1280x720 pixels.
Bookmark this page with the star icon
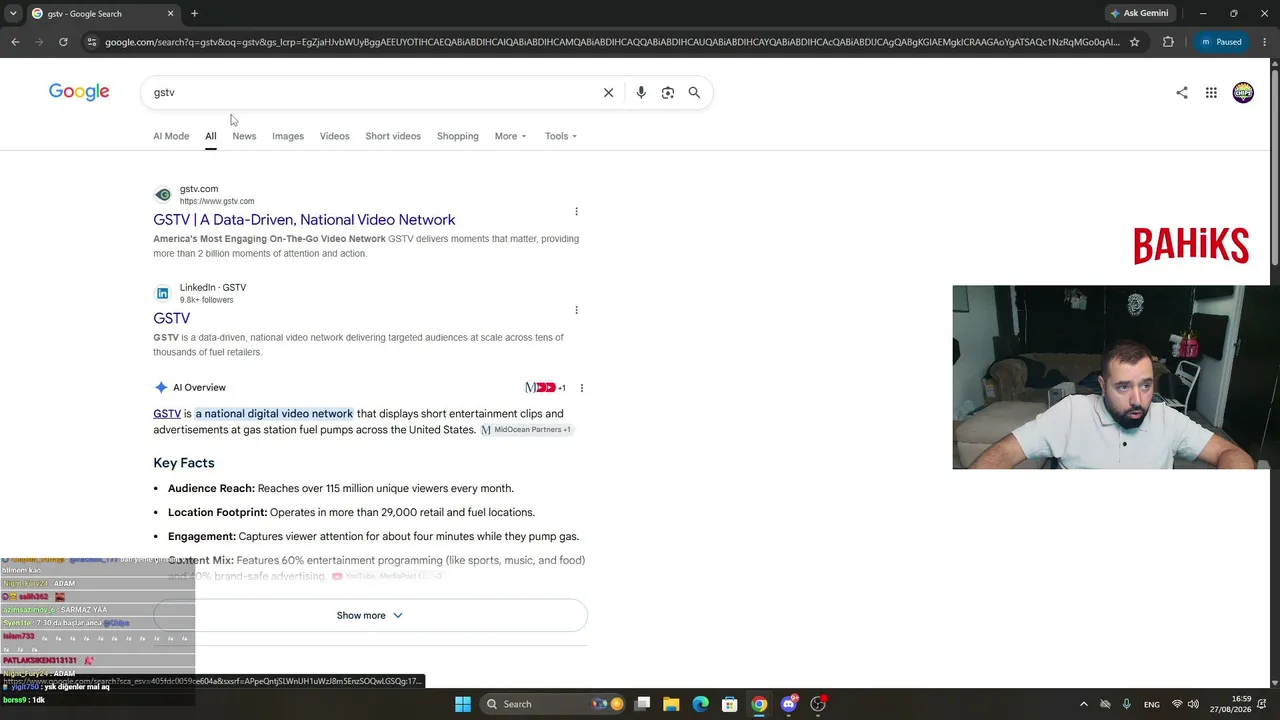(x=1134, y=42)
